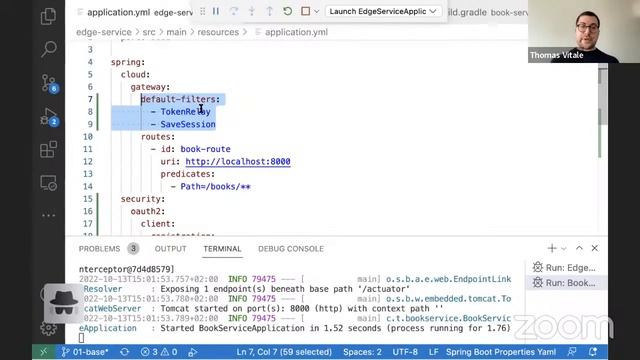Switch to the TERMINAL panel tab

coord(222,249)
